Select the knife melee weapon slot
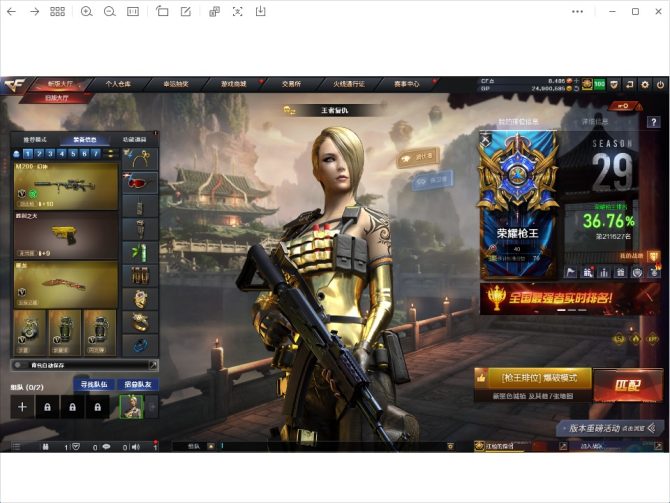This screenshot has height=503, width=670. (x=66, y=285)
